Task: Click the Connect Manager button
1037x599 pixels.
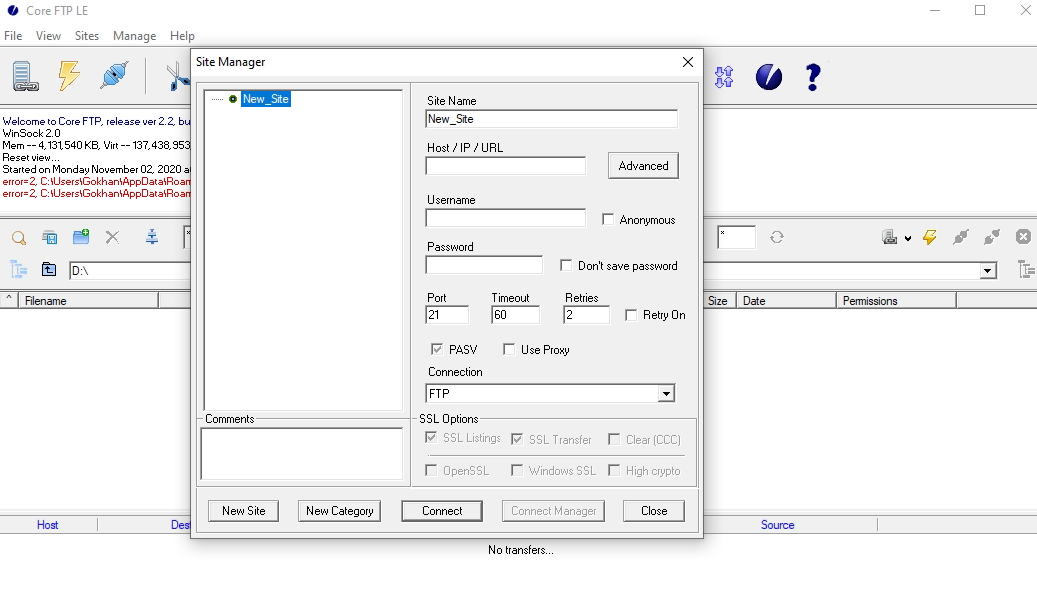Action: click(554, 510)
